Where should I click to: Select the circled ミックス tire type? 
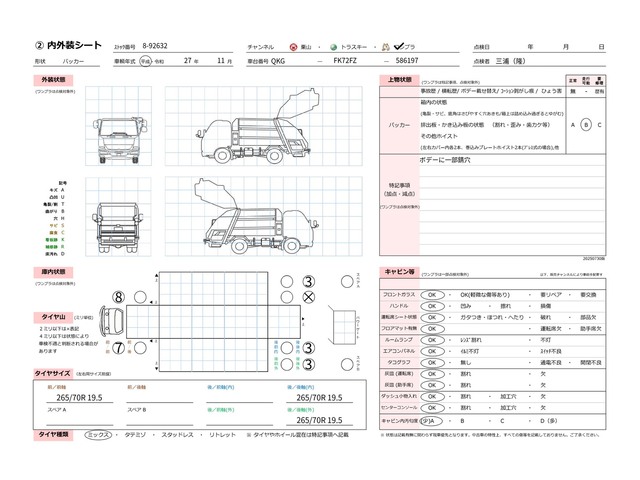point(99,435)
